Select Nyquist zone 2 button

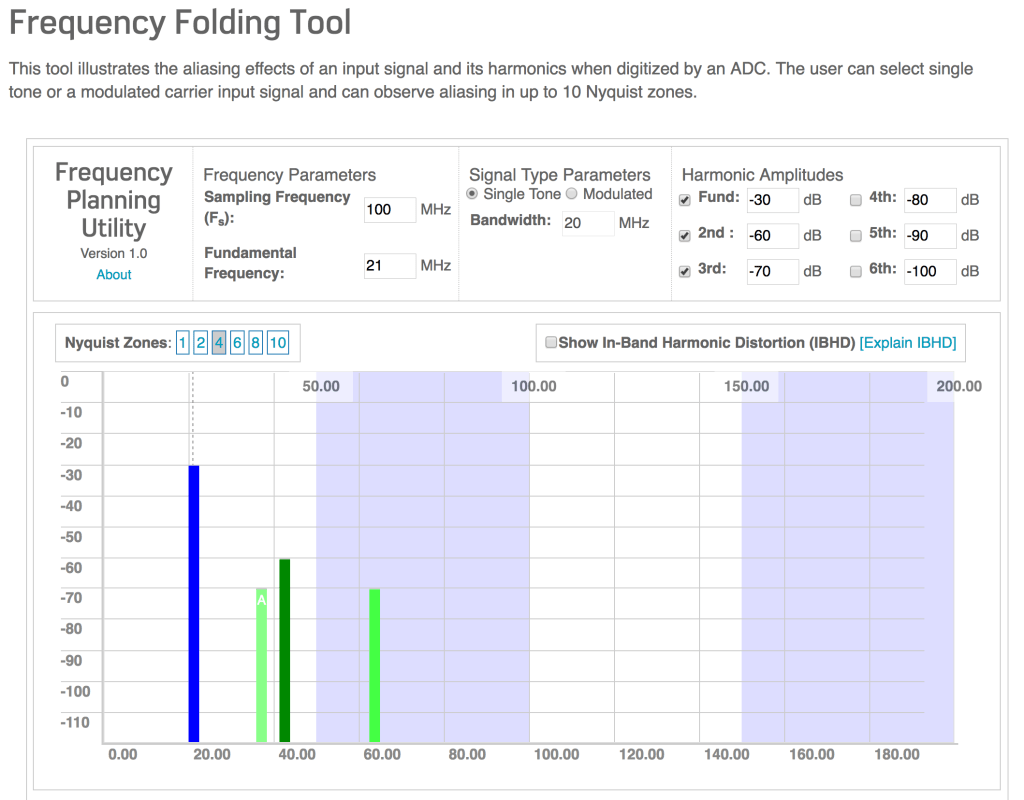pyautogui.click(x=200, y=343)
